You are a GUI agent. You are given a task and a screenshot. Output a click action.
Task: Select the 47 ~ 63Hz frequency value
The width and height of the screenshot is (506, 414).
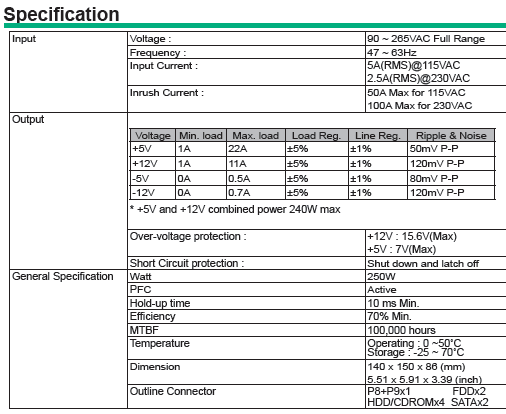(x=392, y=52)
